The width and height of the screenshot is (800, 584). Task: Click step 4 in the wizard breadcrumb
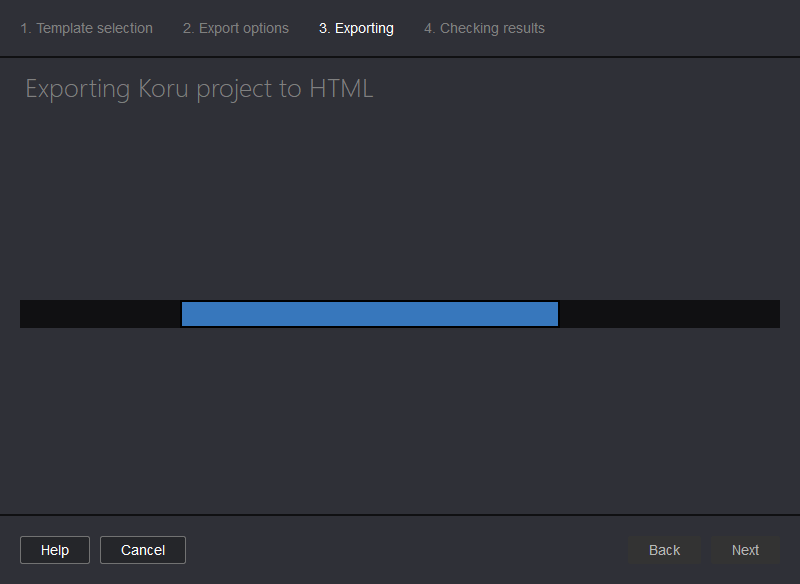coord(484,28)
